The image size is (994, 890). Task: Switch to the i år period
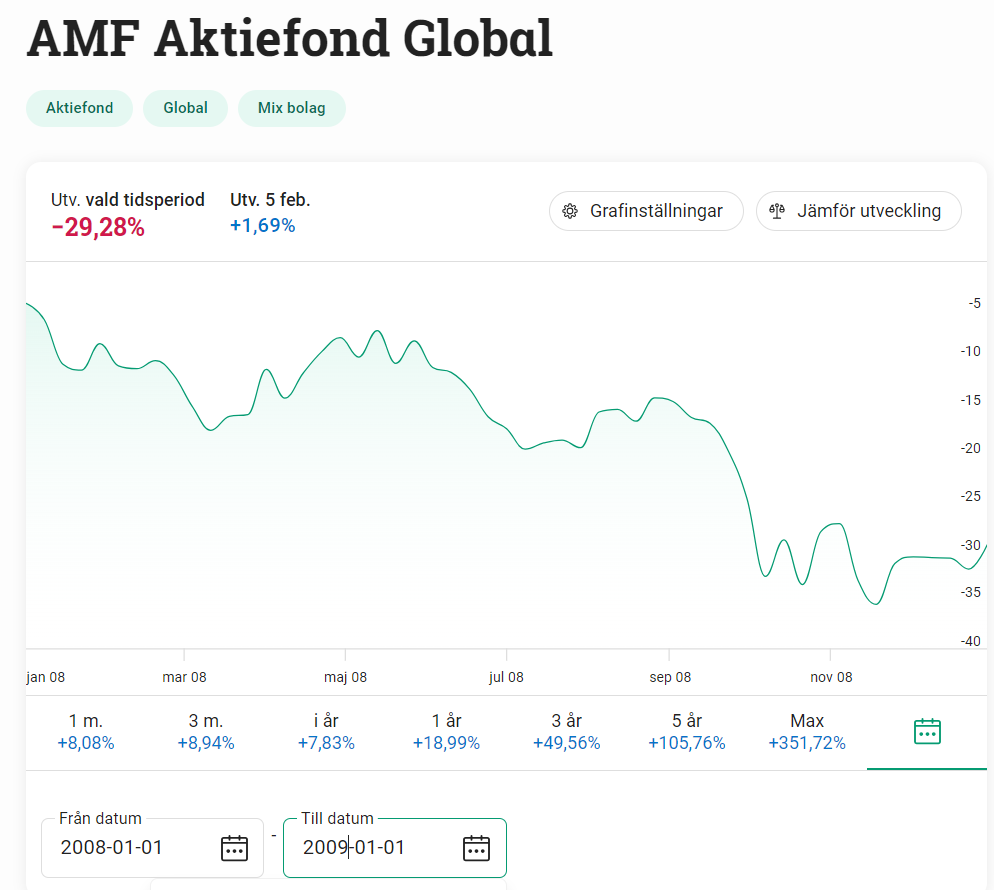326,732
